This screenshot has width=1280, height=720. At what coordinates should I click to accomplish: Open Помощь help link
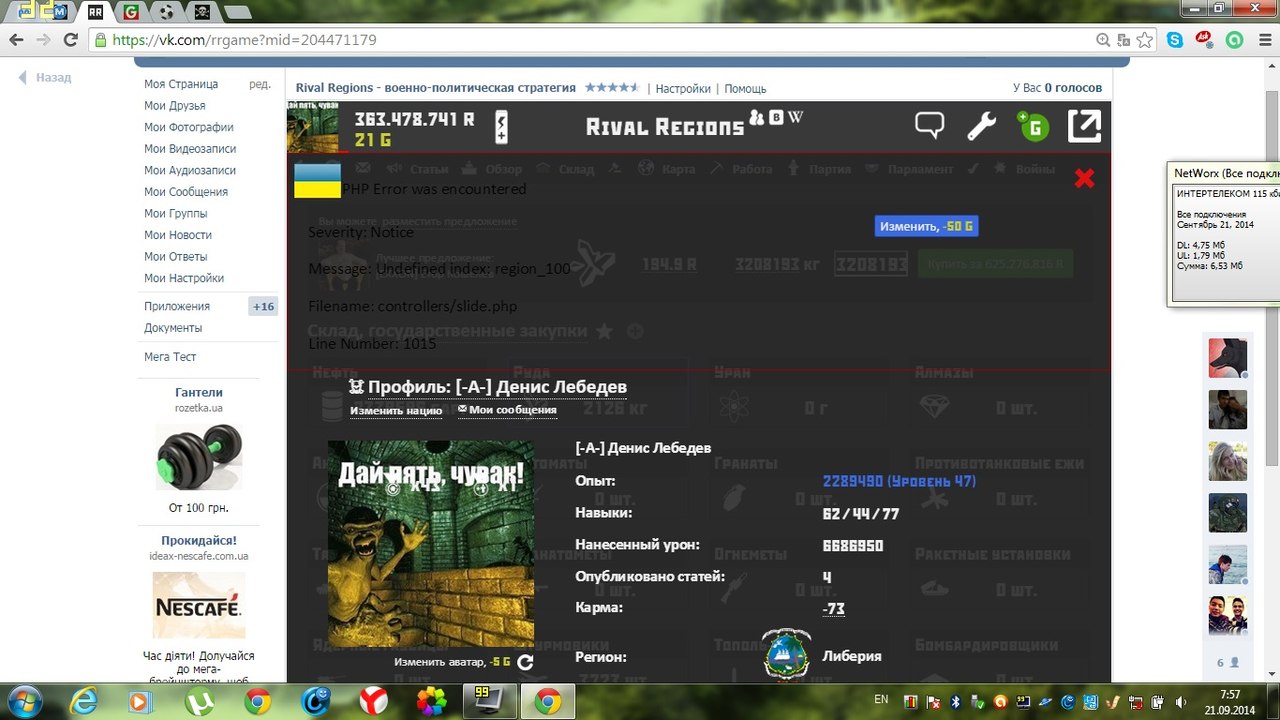pos(745,88)
